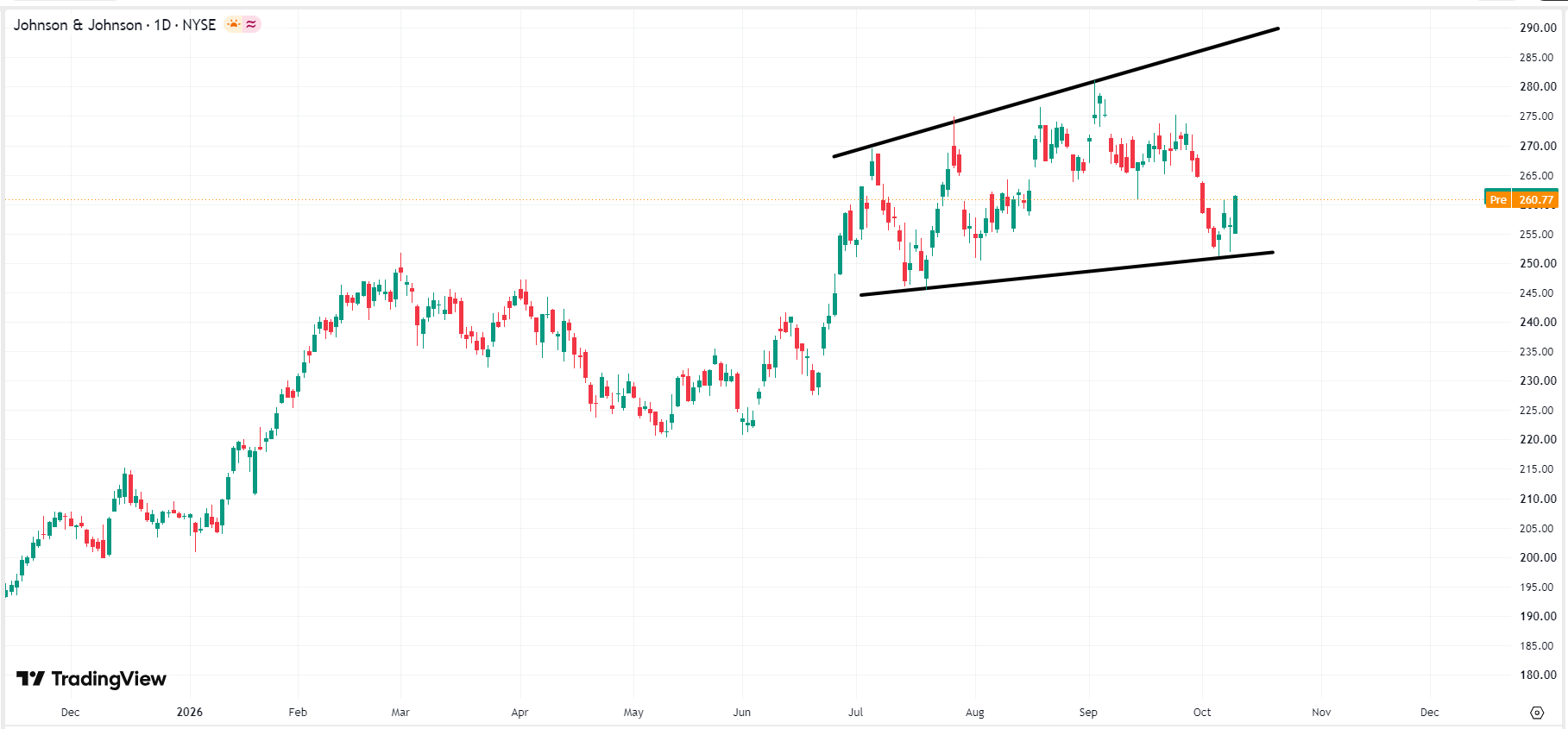1568x729 pixels.
Task: Click the 225.00 price scale label
Action: 1538,410
